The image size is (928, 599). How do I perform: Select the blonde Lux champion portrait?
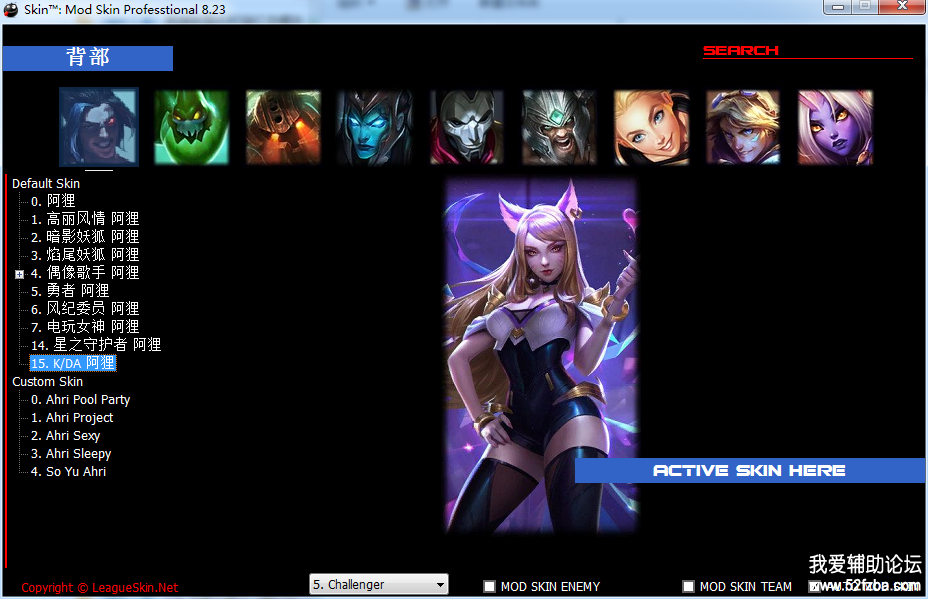[x=651, y=127]
